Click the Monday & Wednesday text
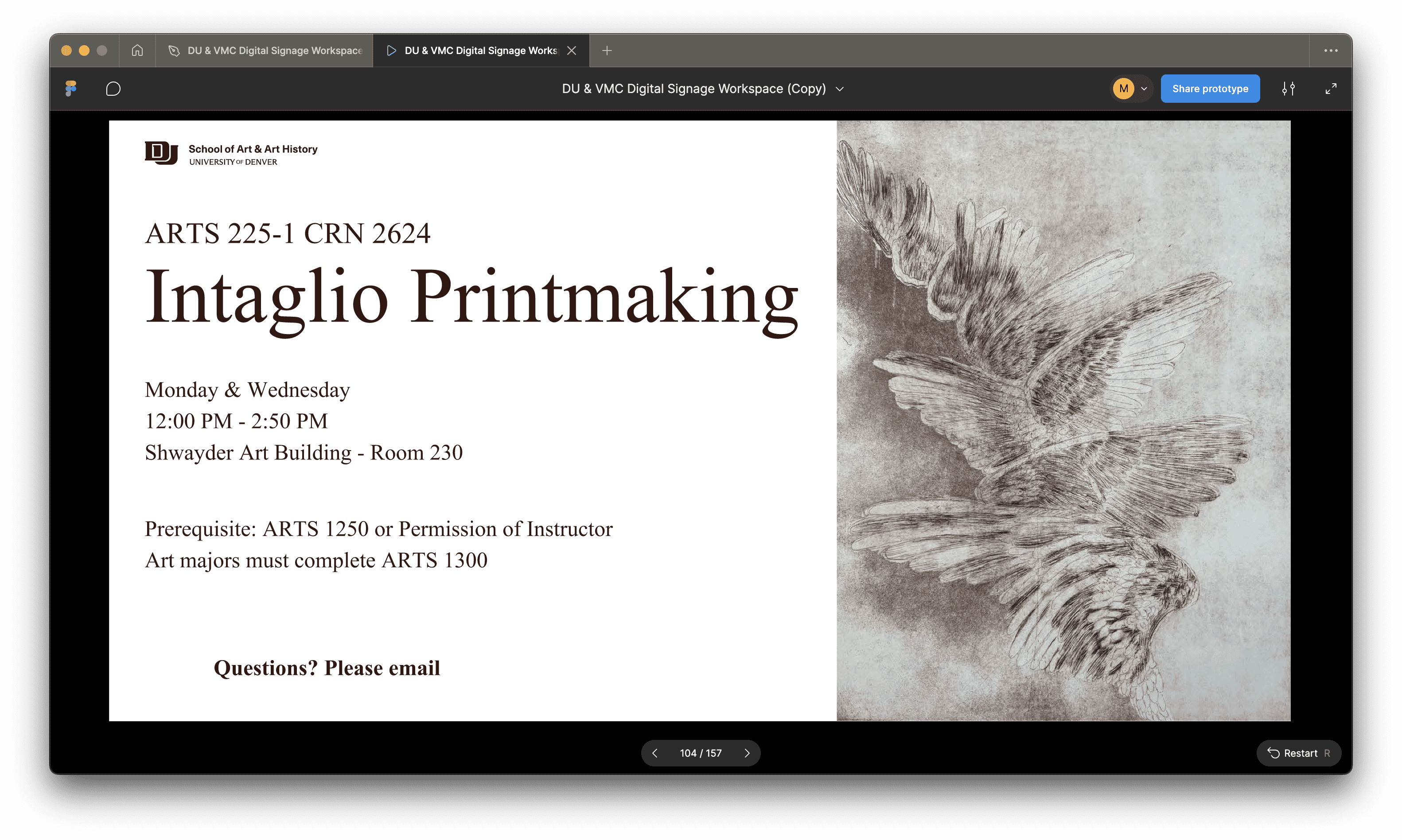Image resolution: width=1402 pixels, height=840 pixels. [x=247, y=390]
